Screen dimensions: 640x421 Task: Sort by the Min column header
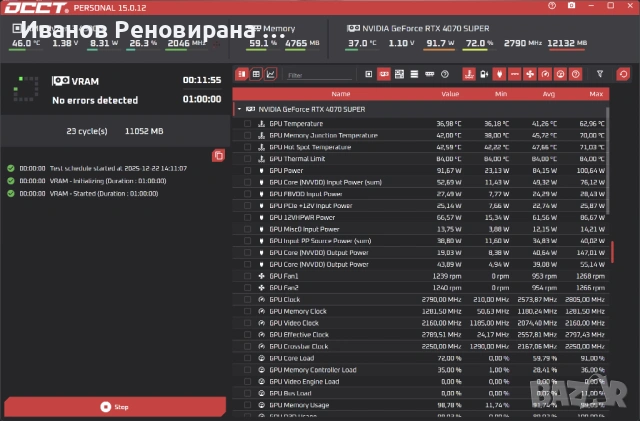501,94
